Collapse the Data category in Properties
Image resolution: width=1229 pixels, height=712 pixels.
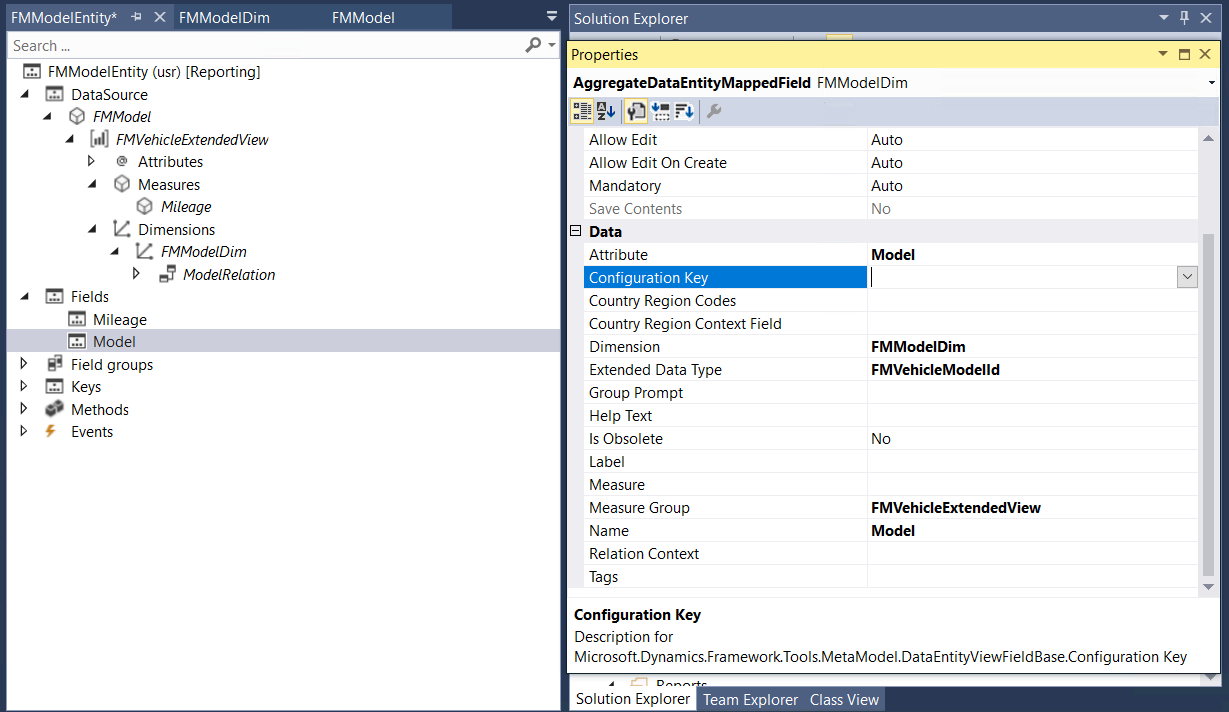click(x=575, y=232)
